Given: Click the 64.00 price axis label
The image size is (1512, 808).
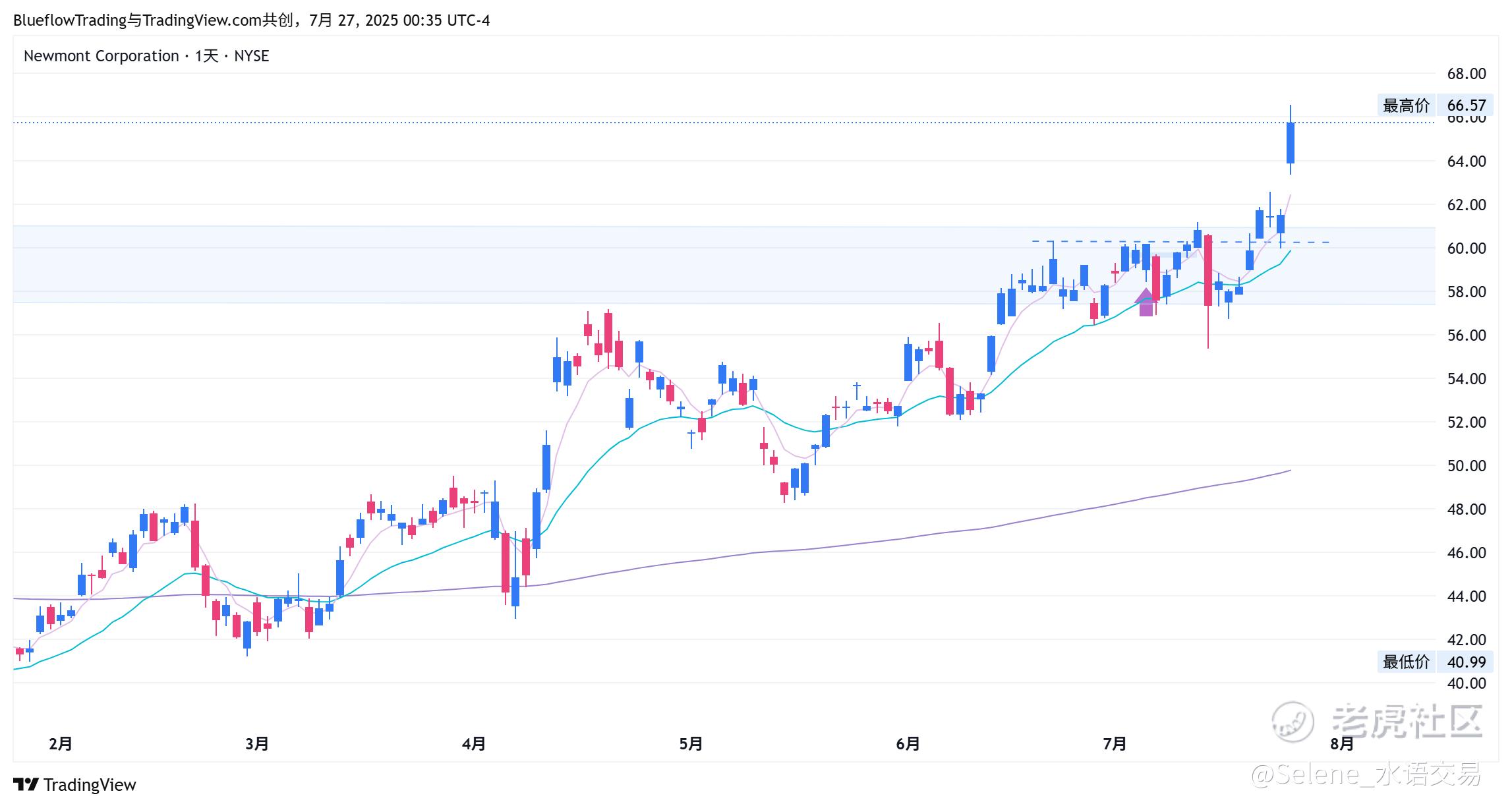Looking at the screenshot, I should [x=1467, y=161].
